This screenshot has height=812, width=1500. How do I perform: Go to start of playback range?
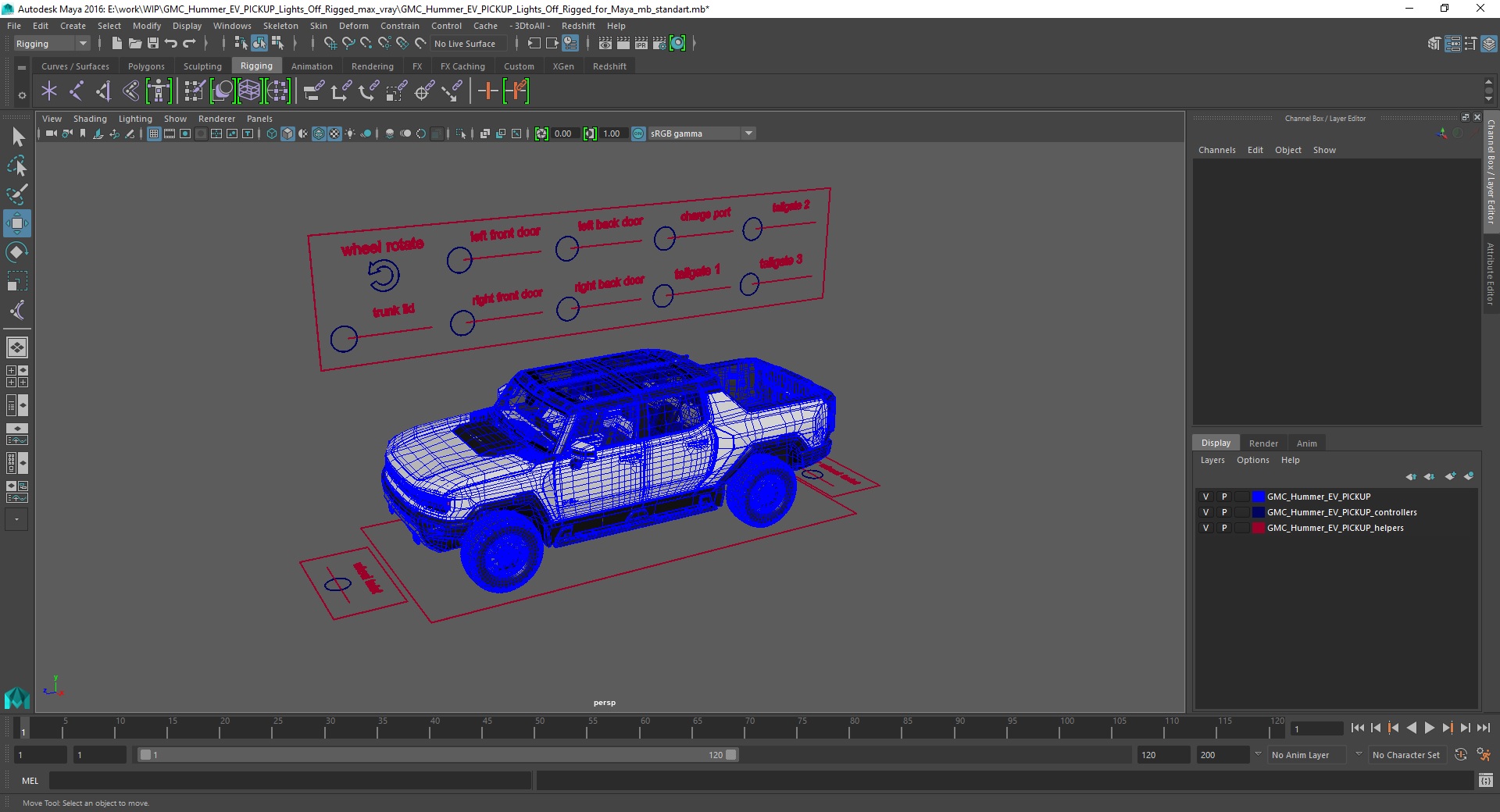[x=1357, y=728]
